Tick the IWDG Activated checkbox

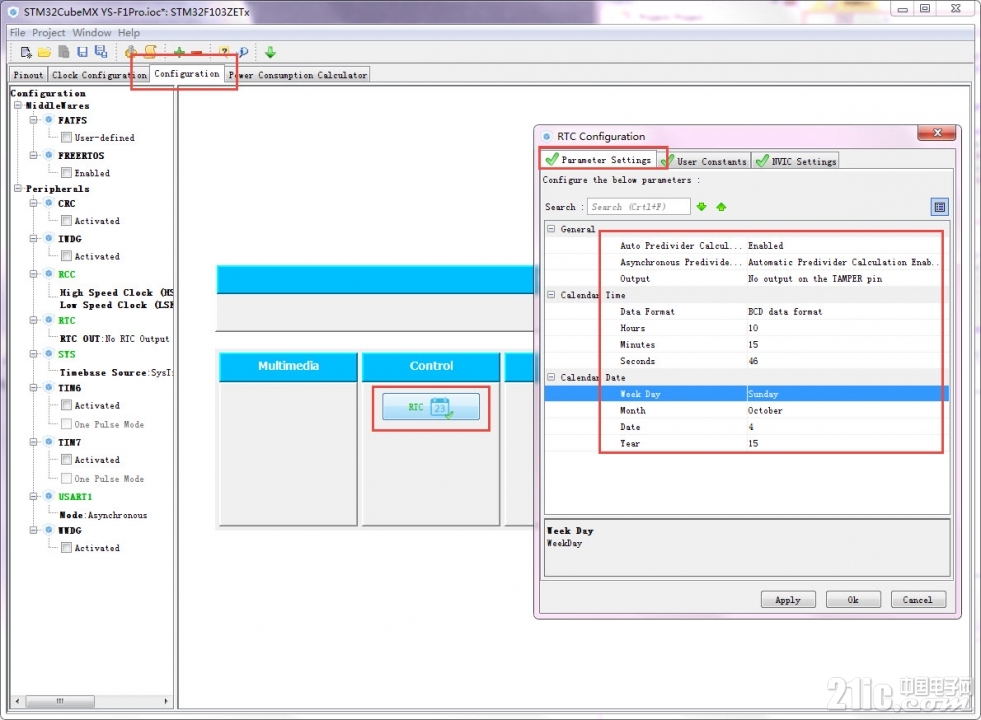click(66, 256)
